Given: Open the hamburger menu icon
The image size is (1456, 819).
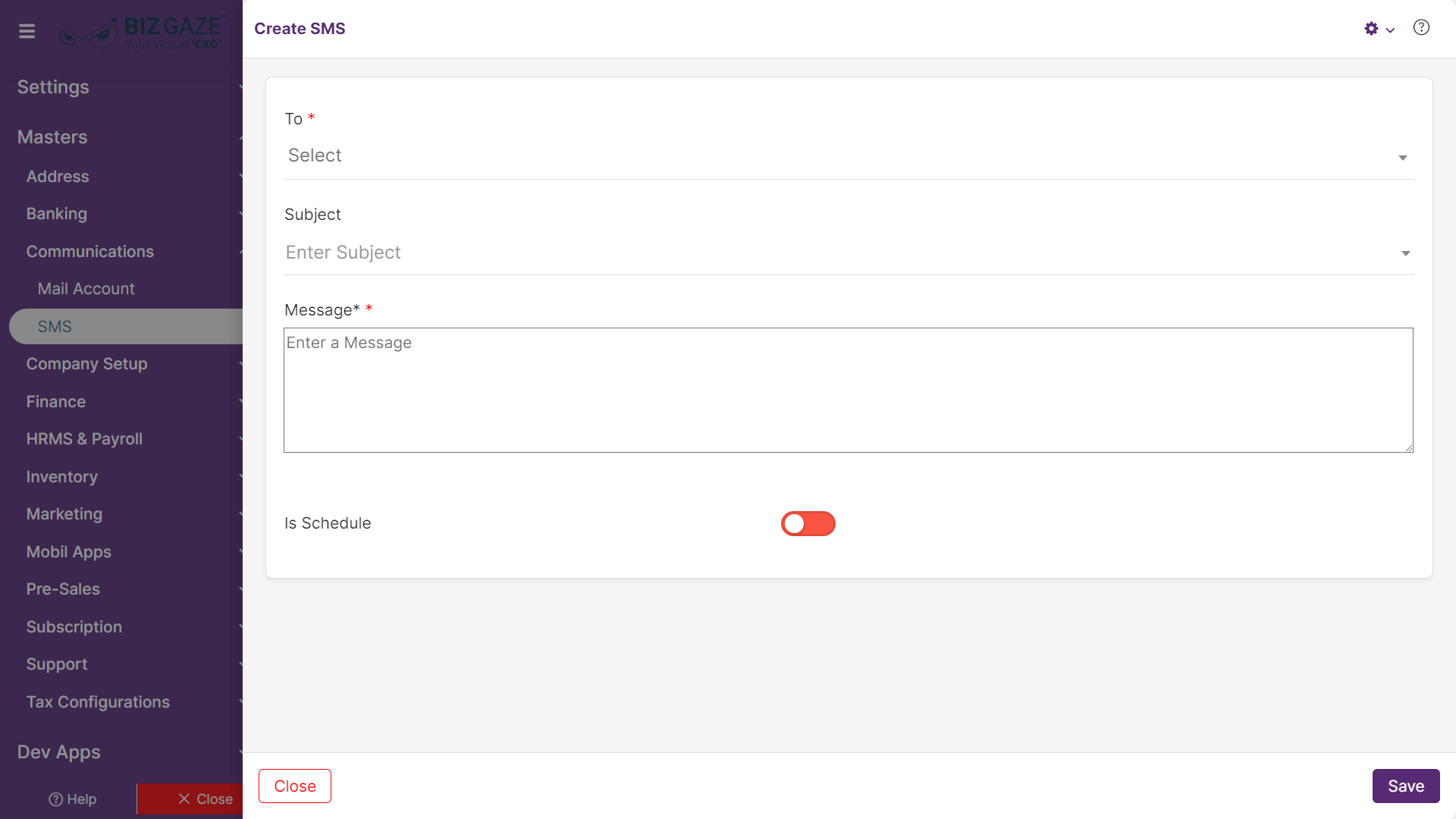Looking at the screenshot, I should click(x=27, y=31).
